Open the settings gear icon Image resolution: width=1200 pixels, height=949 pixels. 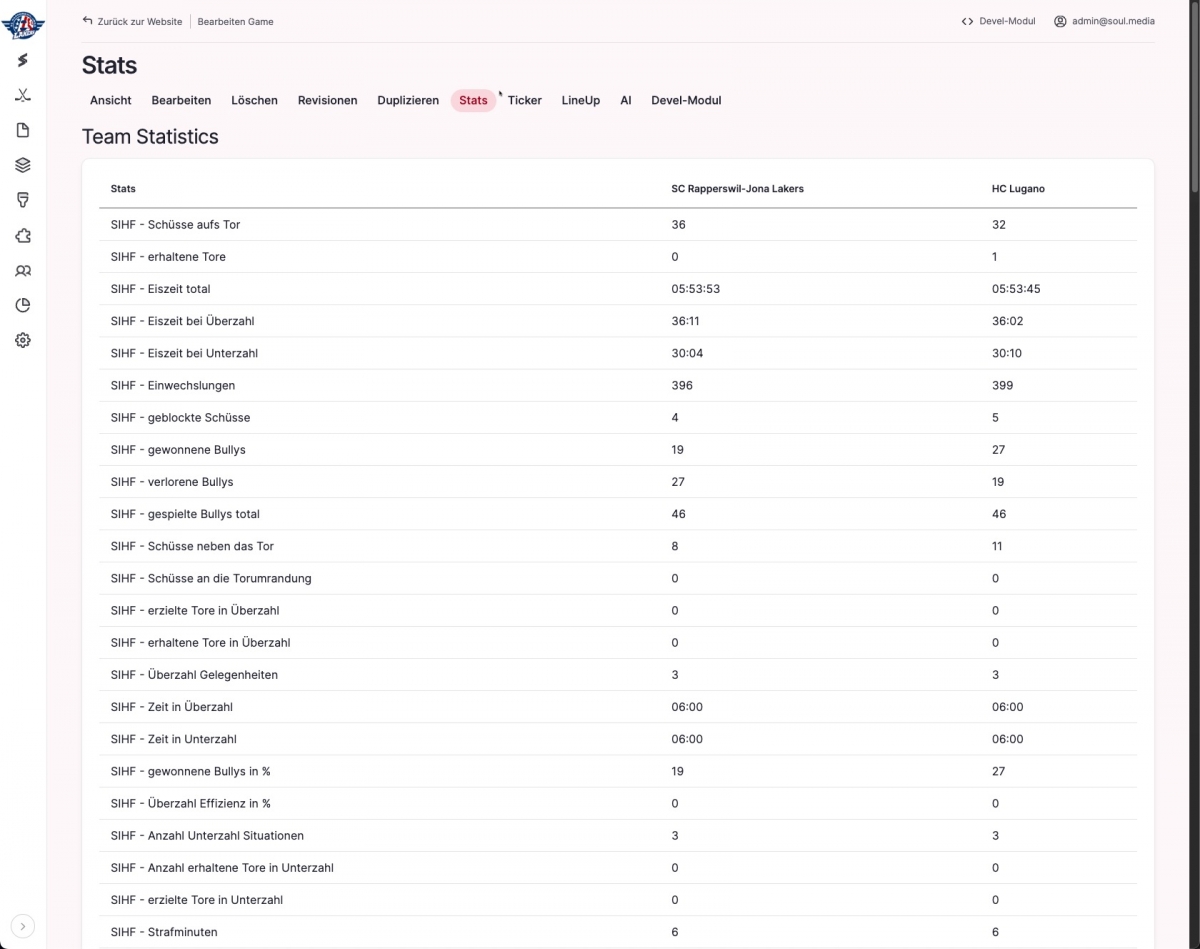(x=23, y=340)
